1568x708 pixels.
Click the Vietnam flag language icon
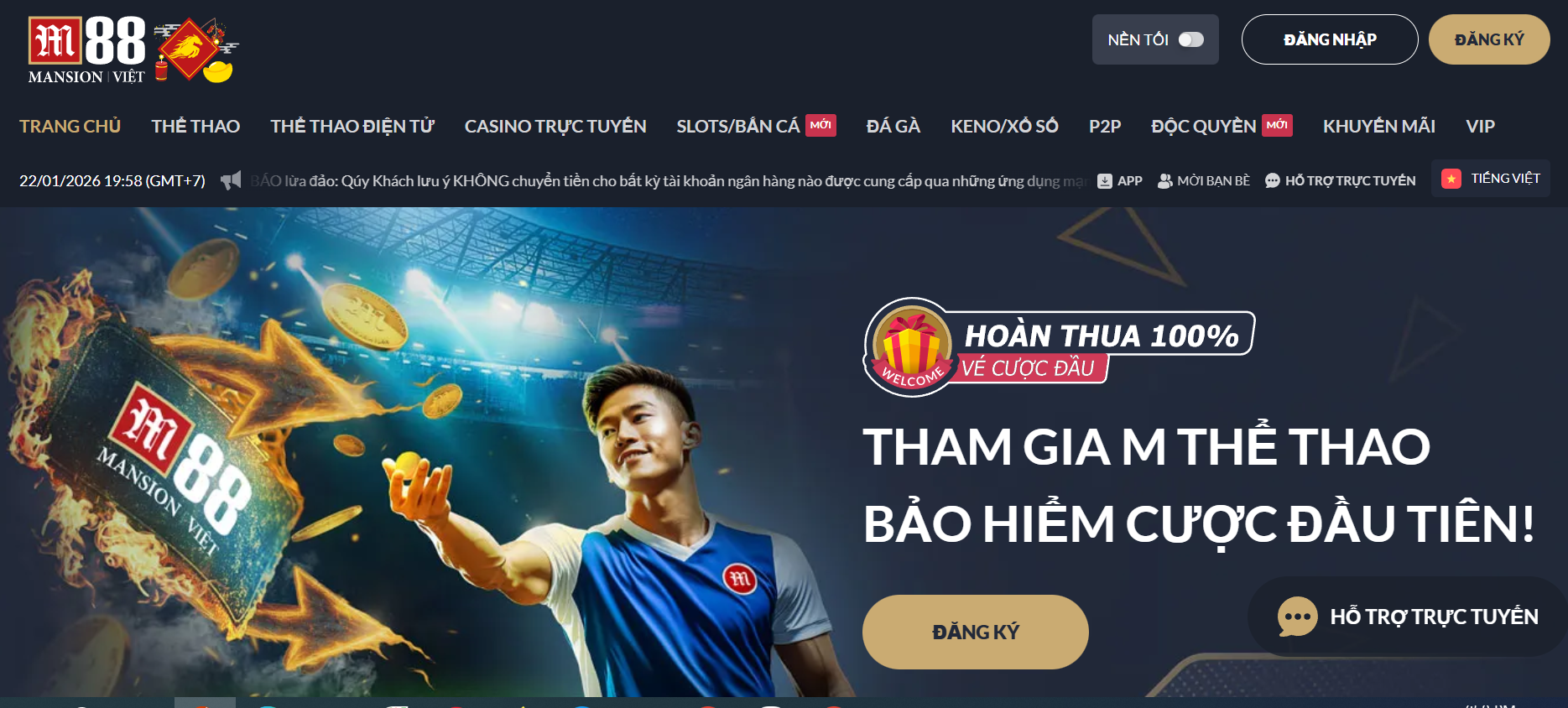tap(1451, 179)
